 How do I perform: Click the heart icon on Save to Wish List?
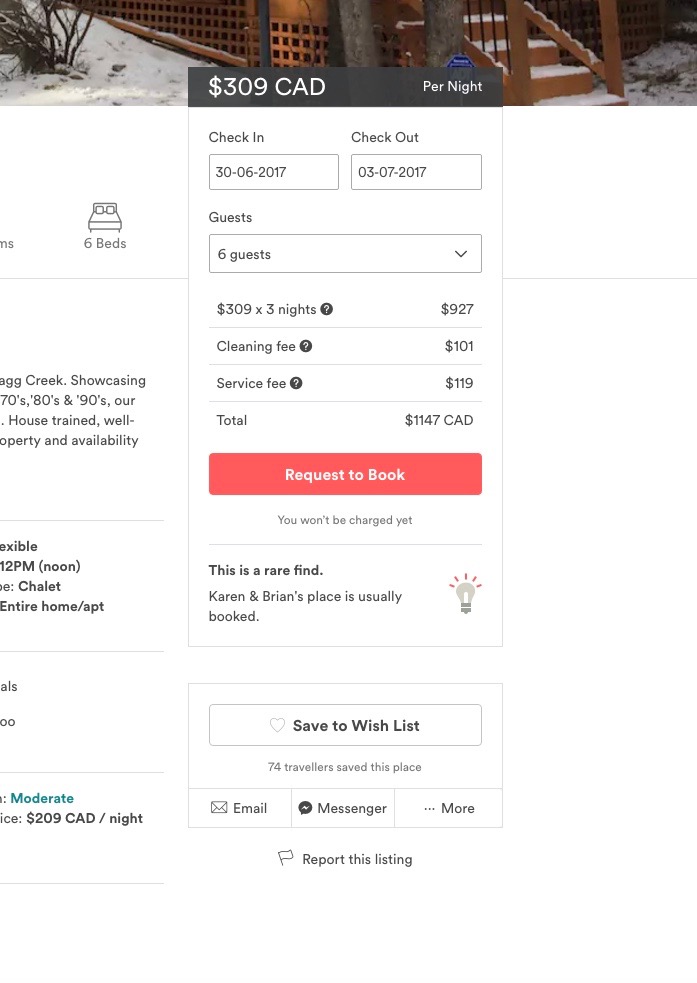point(277,725)
